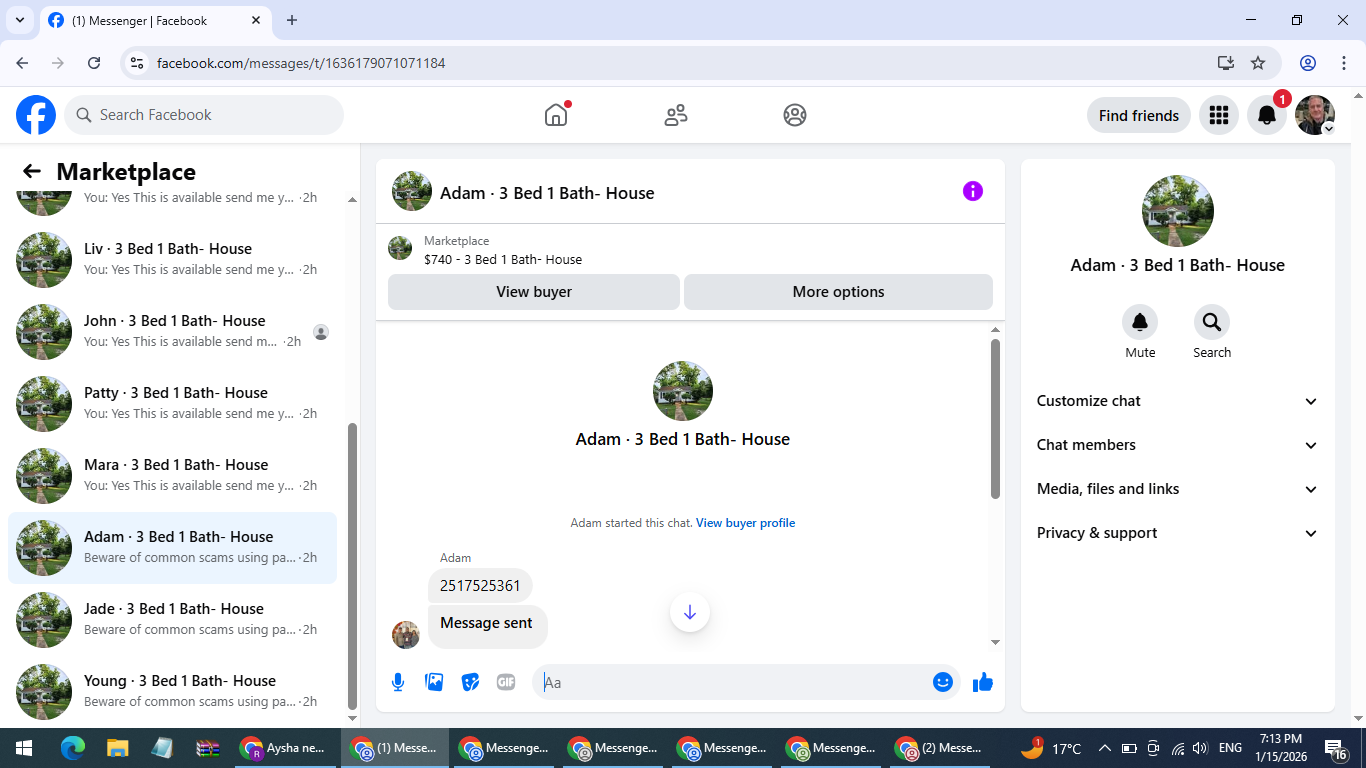Open Mara 3 Bed 1 Bath conversation

point(172,476)
